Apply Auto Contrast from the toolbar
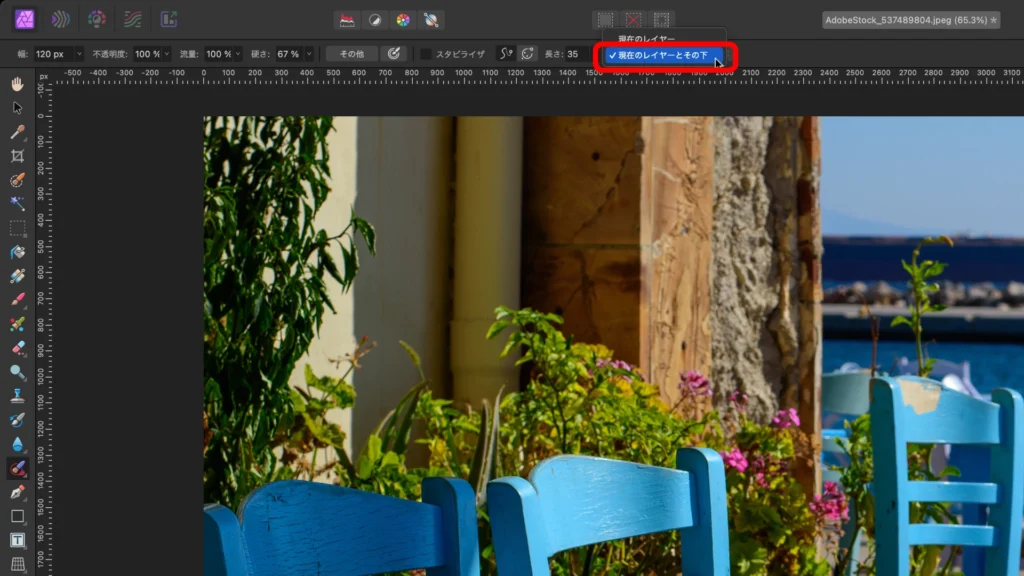 click(x=374, y=19)
